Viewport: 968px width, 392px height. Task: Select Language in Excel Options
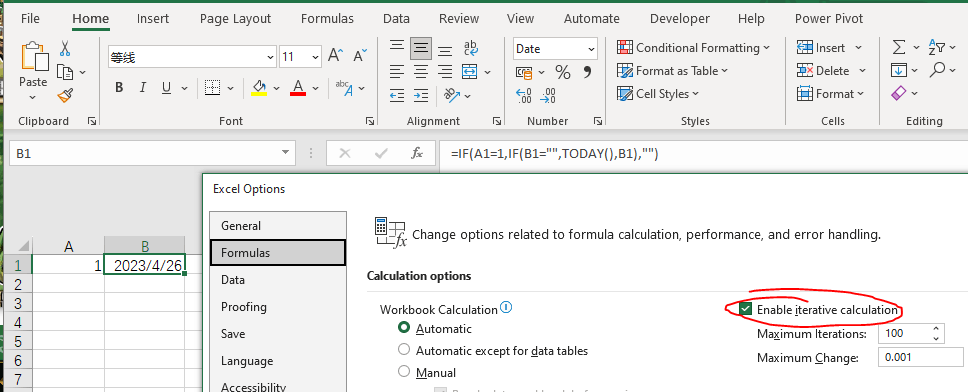(x=278, y=361)
